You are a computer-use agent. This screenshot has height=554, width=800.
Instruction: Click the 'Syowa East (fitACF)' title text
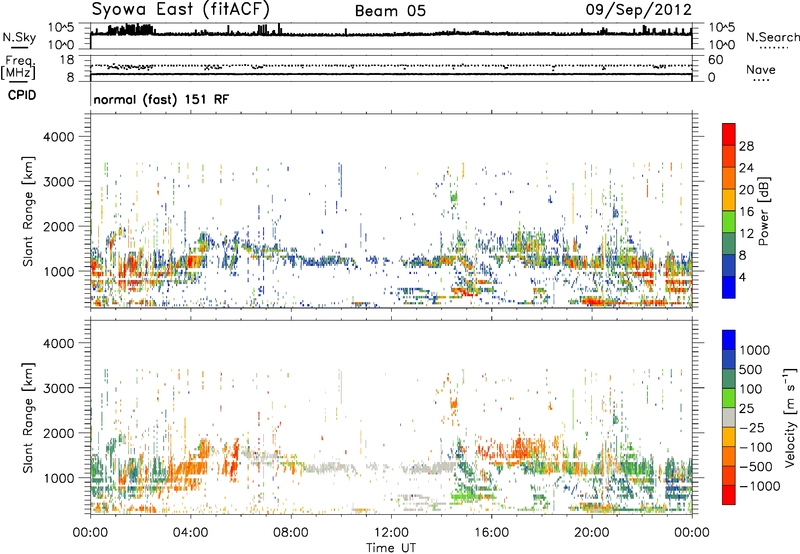[181, 10]
